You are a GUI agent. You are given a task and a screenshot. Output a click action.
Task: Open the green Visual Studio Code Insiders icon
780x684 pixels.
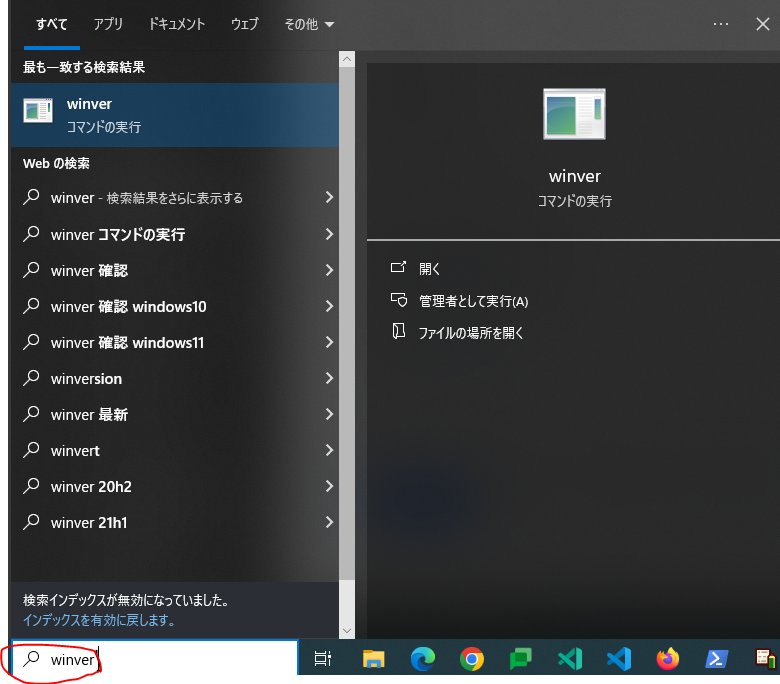click(570, 659)
